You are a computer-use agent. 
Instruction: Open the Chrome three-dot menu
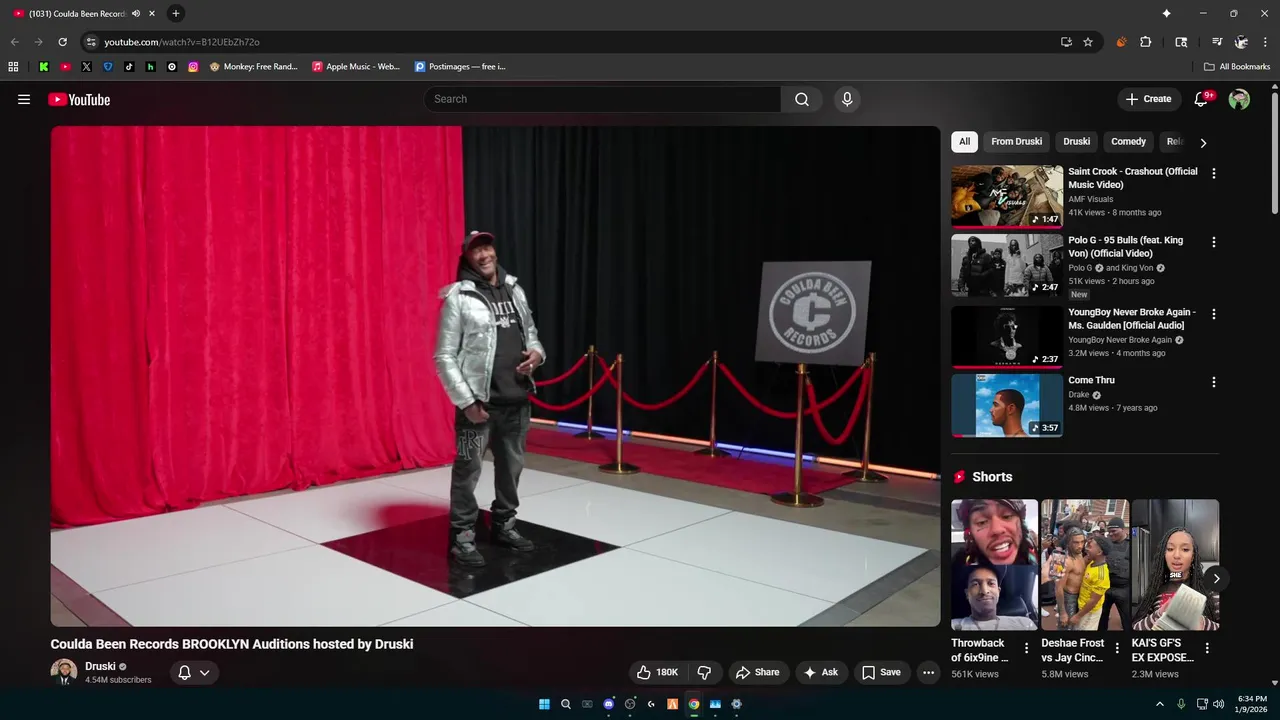tap(1266, 42)
